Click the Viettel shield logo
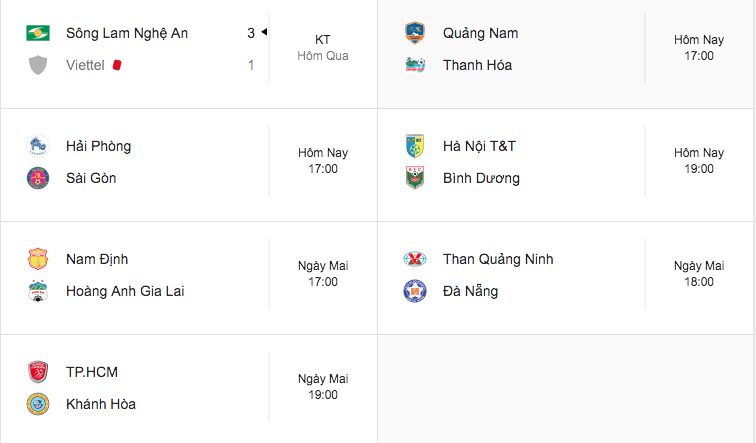The image size is (756, 443). pos(38,65)
